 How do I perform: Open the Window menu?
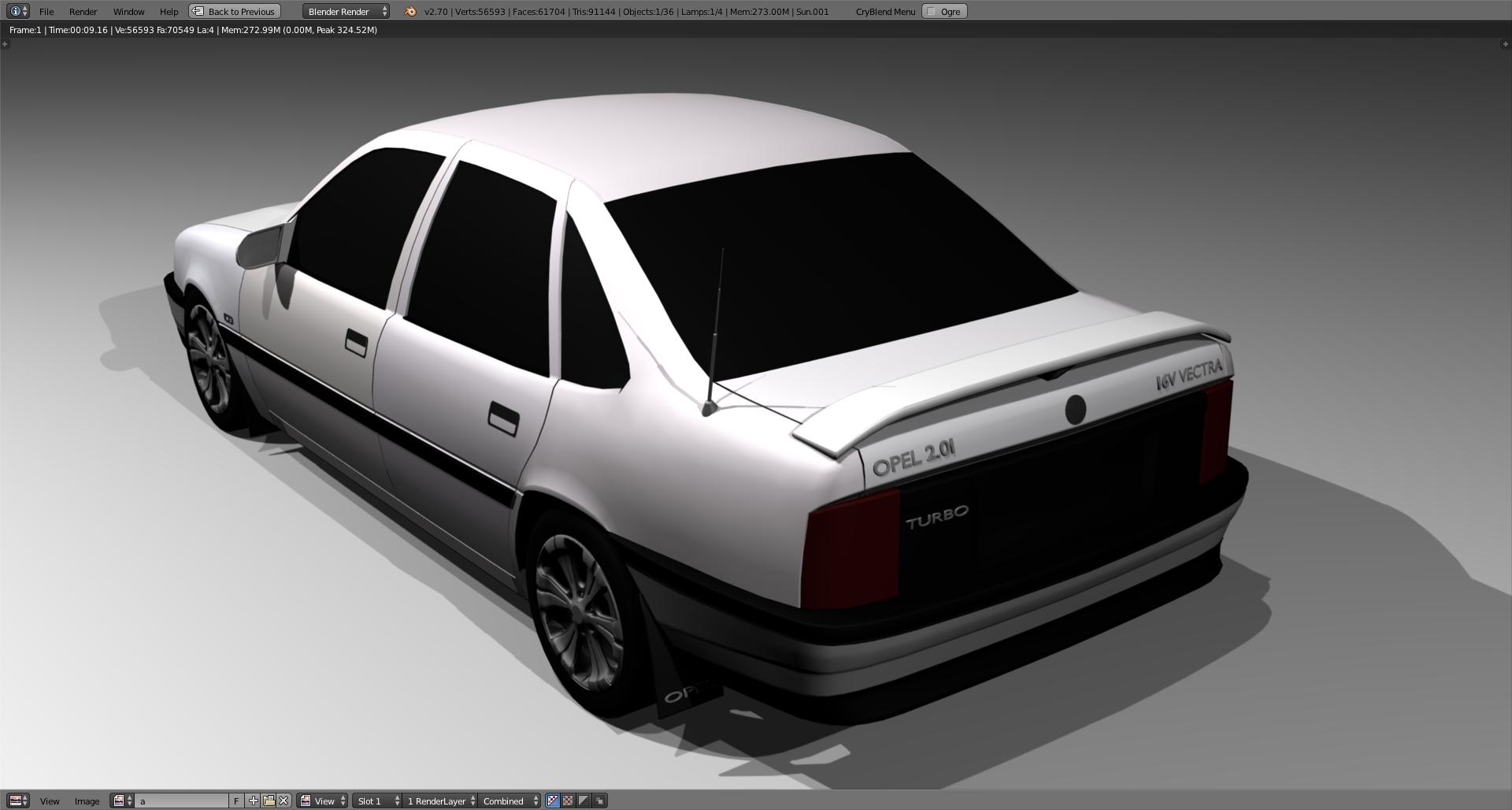click(128, 11)
